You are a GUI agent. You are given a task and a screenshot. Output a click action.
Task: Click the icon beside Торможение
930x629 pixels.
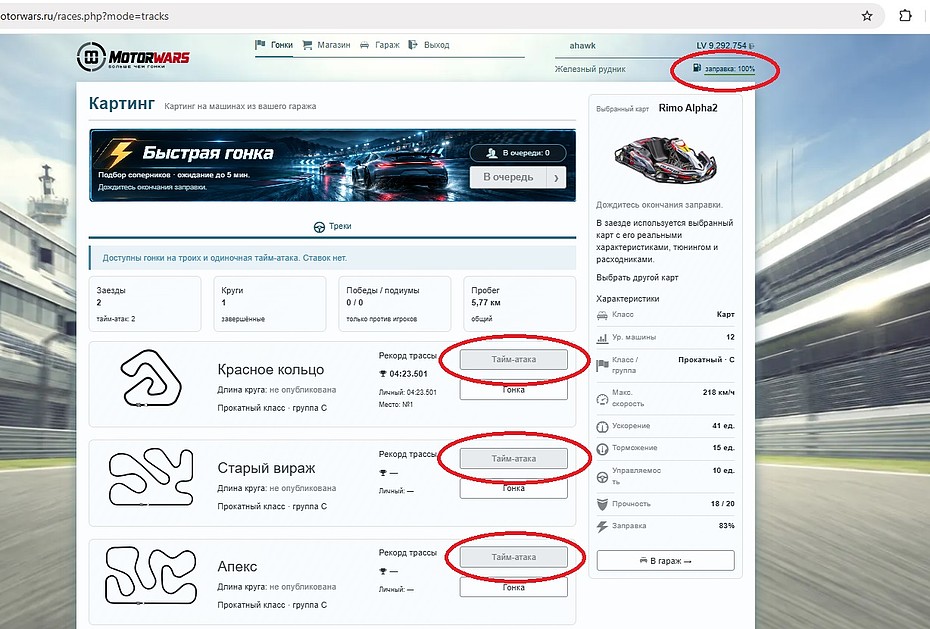click(602, 449)
